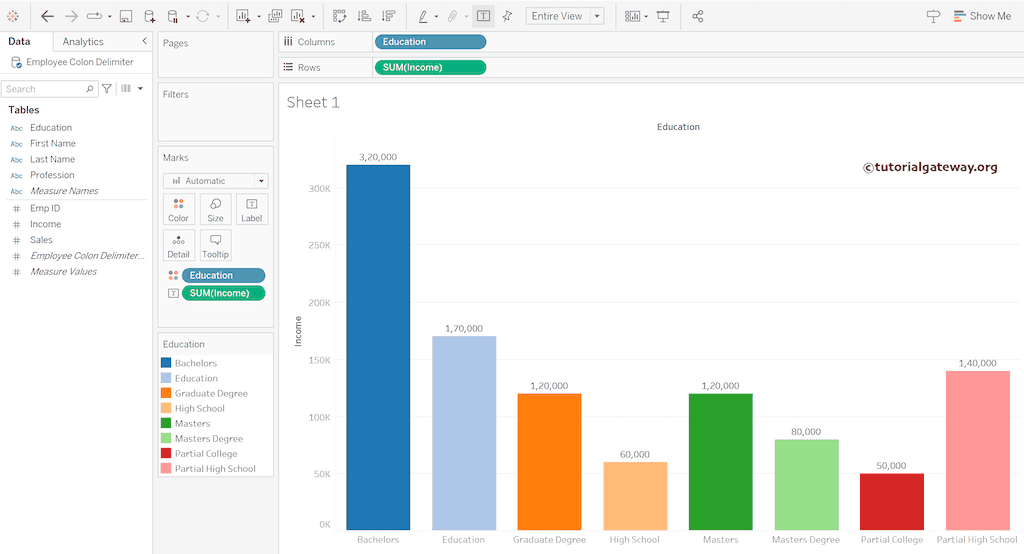Select the Sales measure
The width and height of the screenshot is (1024, 554).
click(41, 240)
